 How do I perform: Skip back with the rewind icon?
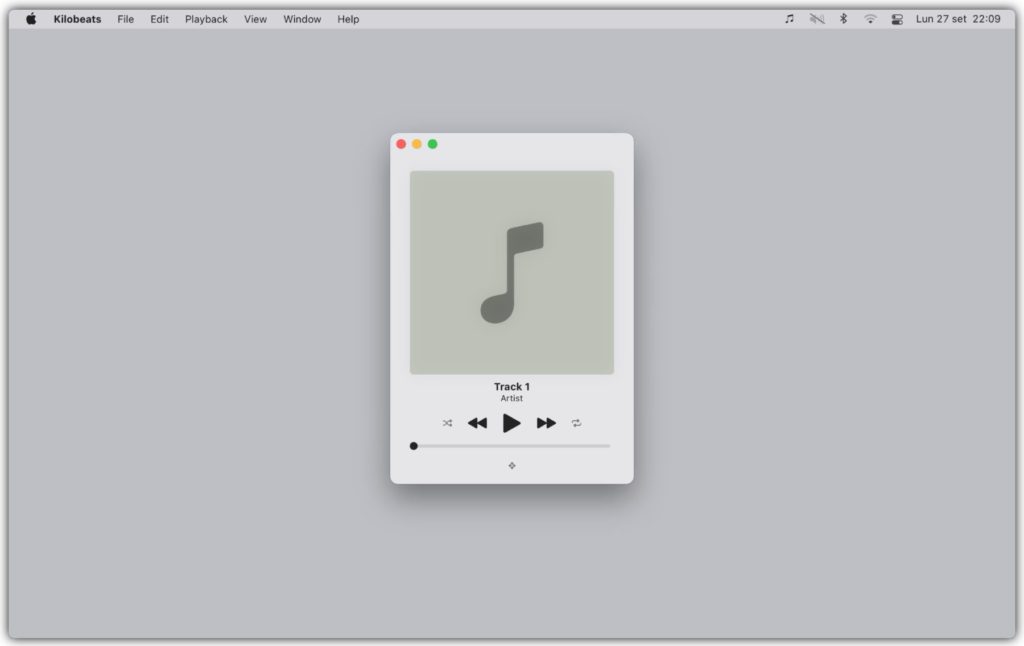pyautogui.click(x=477, y=423)
